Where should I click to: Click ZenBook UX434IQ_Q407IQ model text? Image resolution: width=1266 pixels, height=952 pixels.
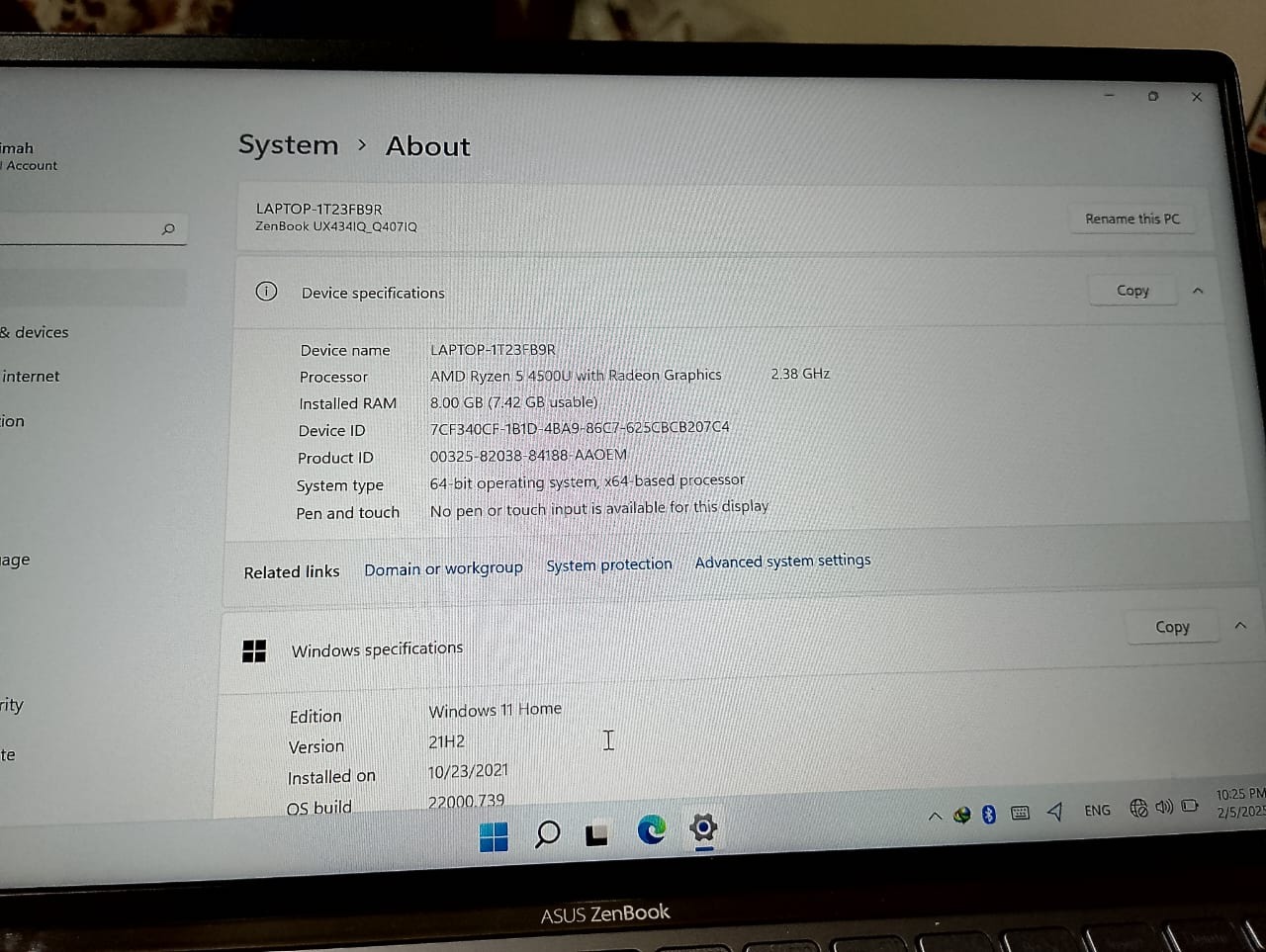[336, 226]
